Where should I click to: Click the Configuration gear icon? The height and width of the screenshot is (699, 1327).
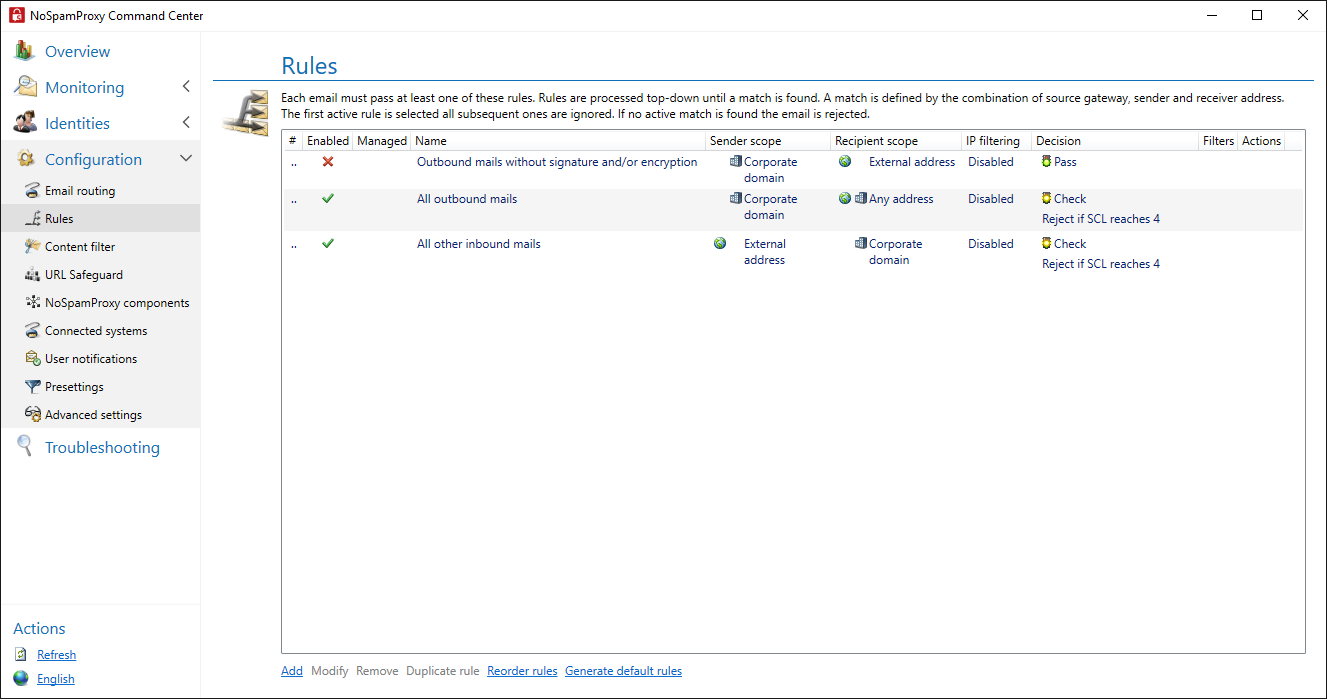[x=25, y=159]
